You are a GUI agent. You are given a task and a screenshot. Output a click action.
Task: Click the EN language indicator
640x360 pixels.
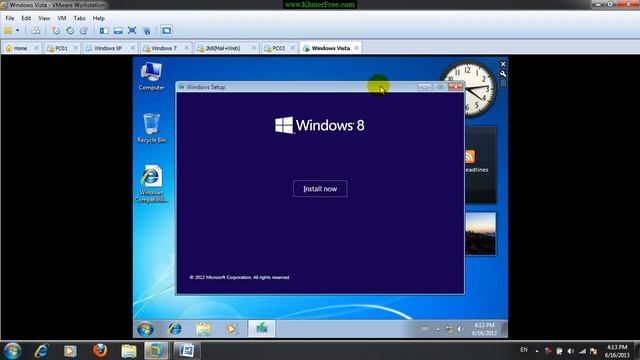pyautogui.click(x=524, y=350)
